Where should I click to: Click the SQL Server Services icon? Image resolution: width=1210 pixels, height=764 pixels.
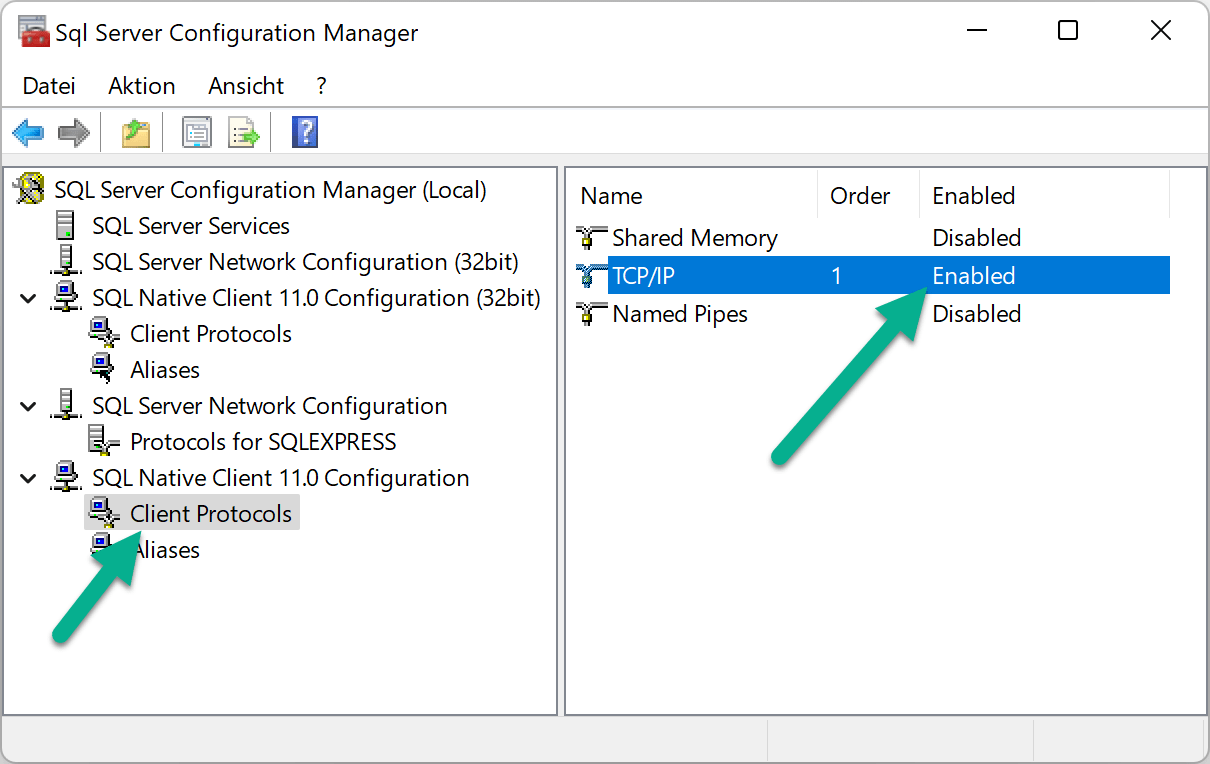(x=65, y=225)
